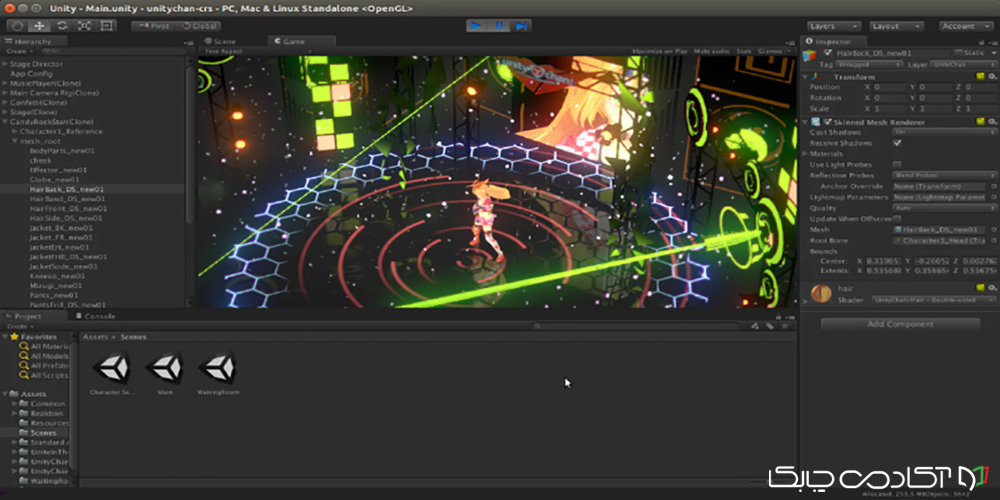Toggle the Static checkbox
Image resolution: width=1000 pixels, height=500 pixels.
[x=959, y=52]
